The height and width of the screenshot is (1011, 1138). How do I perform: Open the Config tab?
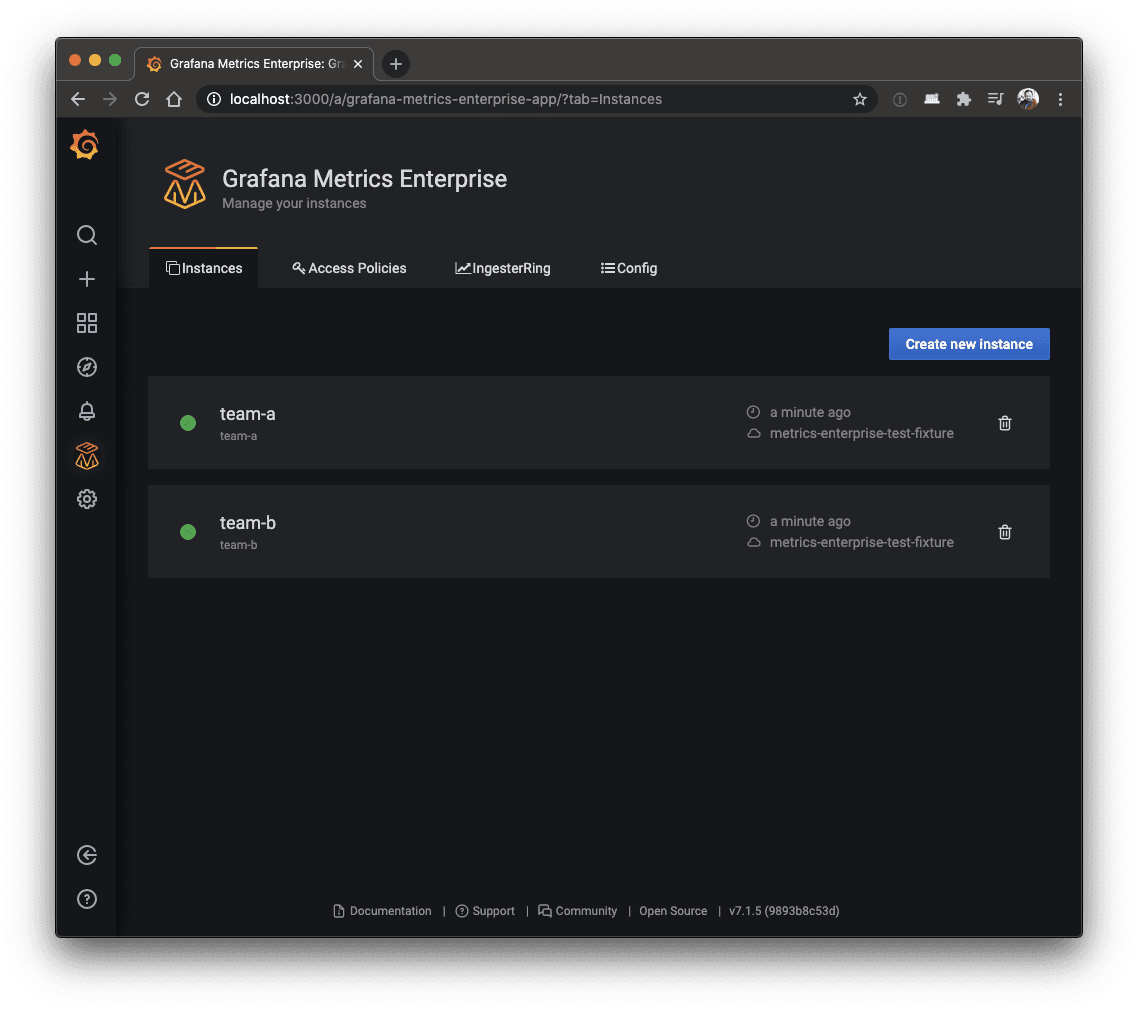point(629,268)
